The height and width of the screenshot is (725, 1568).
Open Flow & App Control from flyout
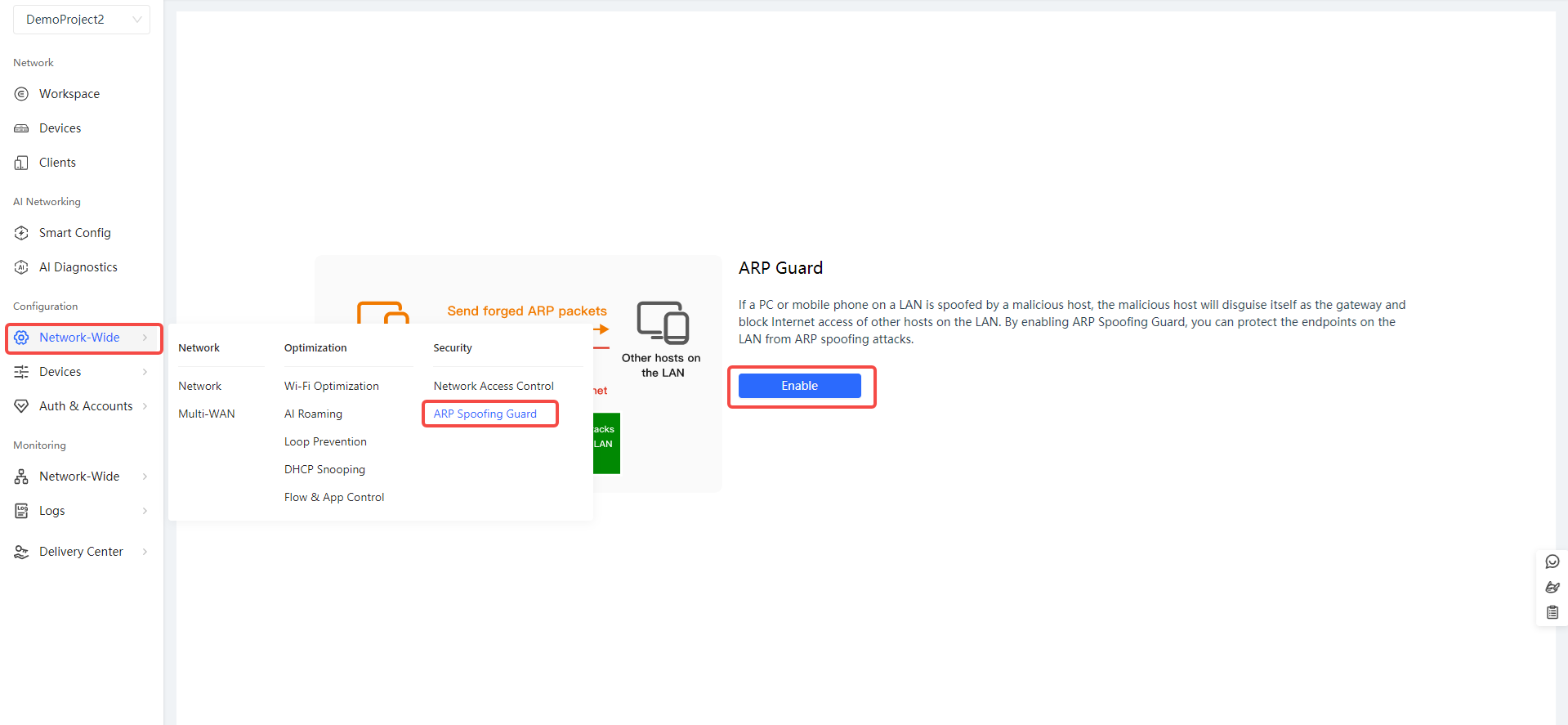334,497
